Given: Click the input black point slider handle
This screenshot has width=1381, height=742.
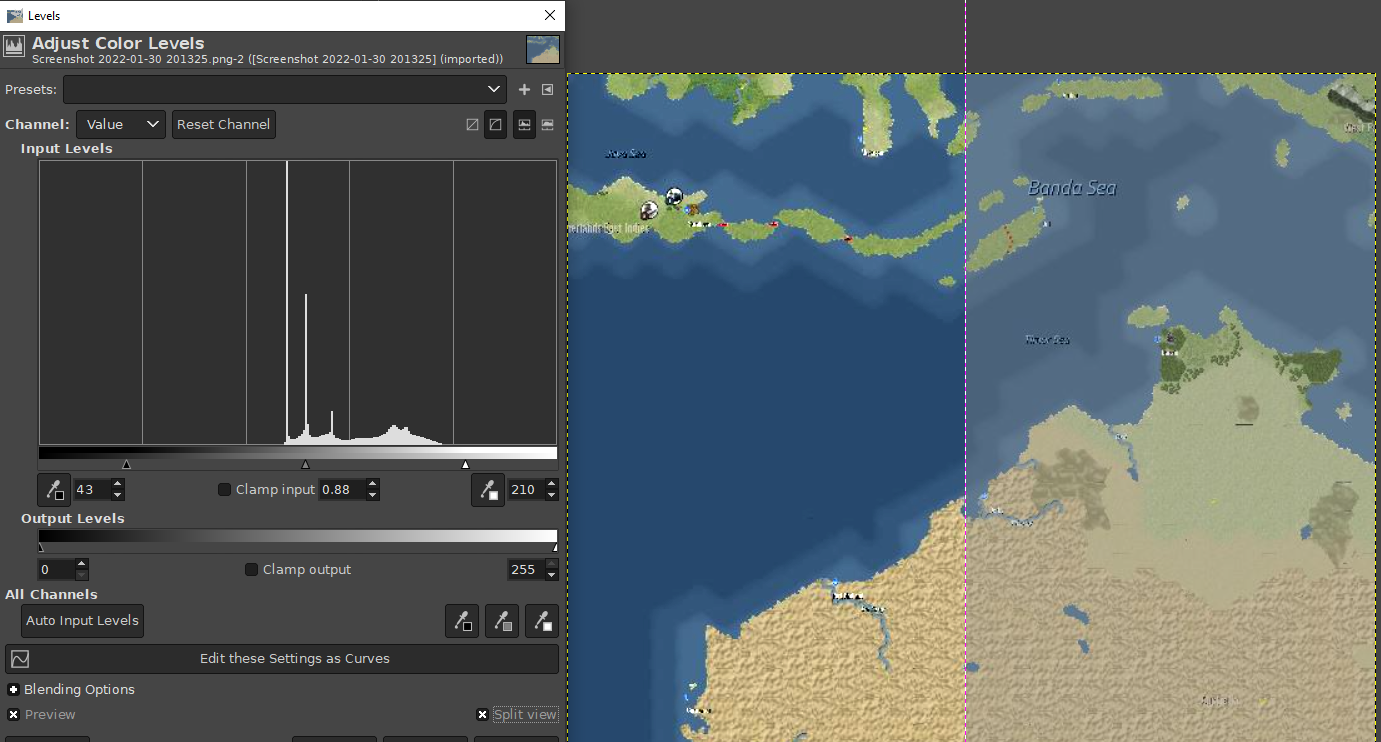Looking at the screenshot, I should [126, 465].
